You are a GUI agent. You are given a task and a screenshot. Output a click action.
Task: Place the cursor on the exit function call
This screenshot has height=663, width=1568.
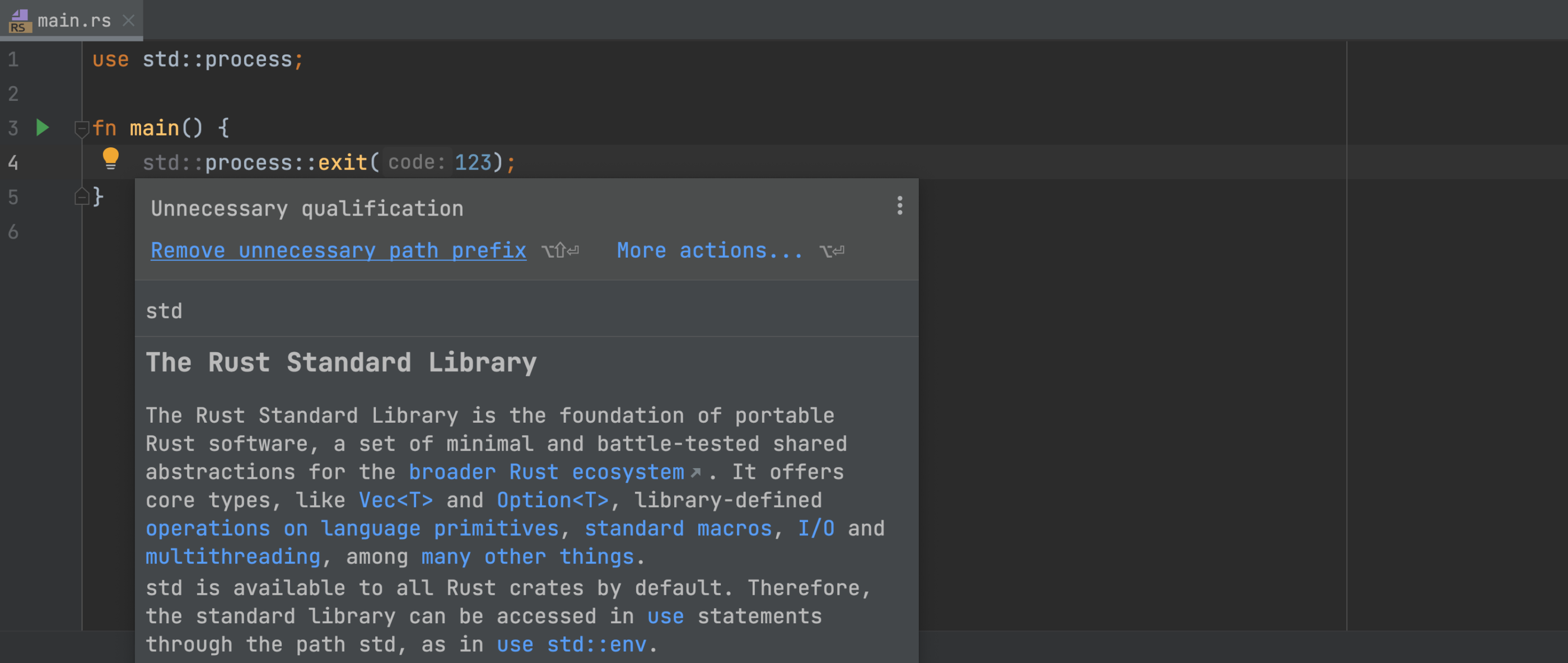coord(343,162)
